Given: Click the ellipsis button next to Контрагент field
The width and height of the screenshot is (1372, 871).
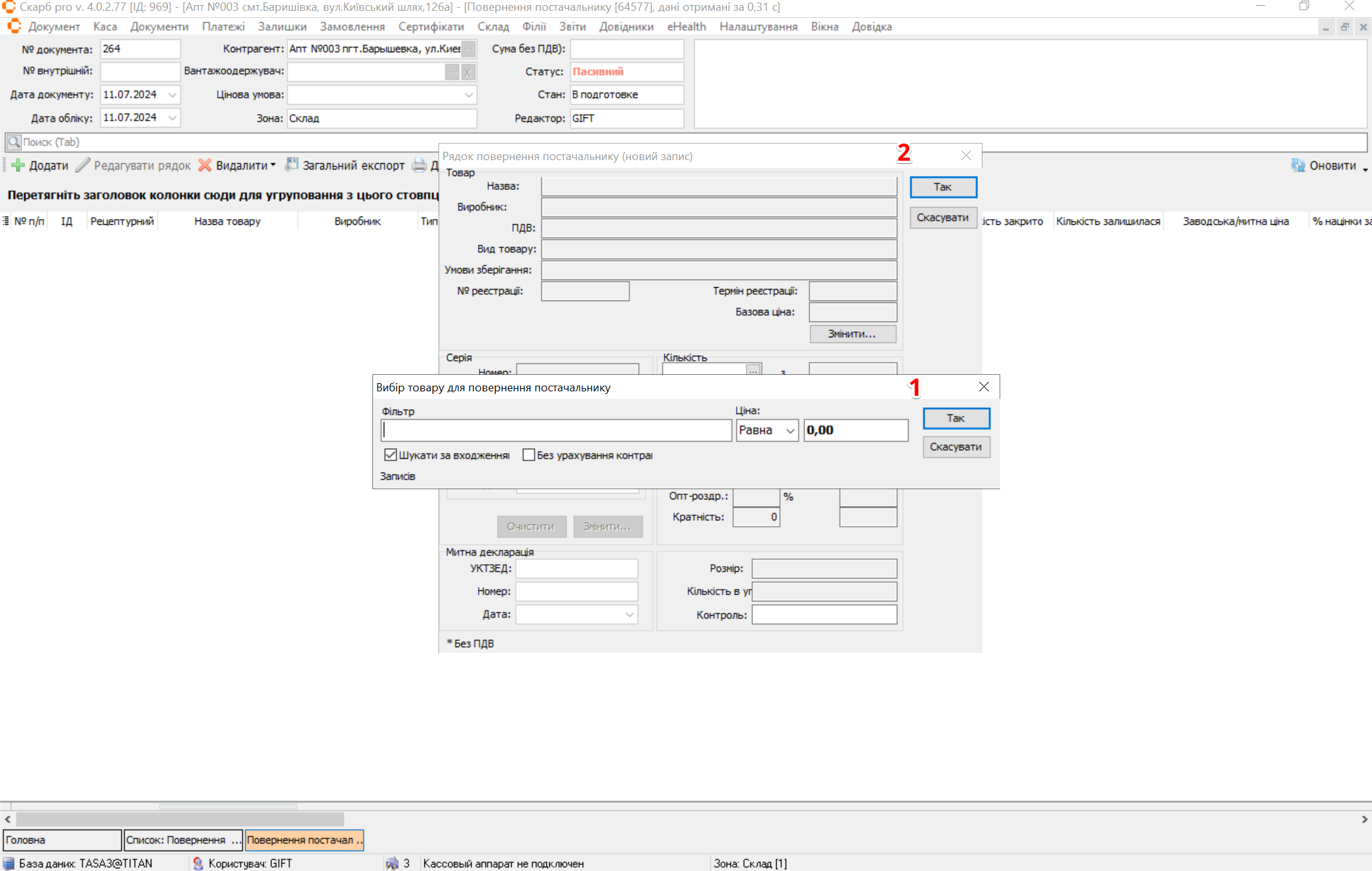Looking at the screenshot, I should [468, 49].
